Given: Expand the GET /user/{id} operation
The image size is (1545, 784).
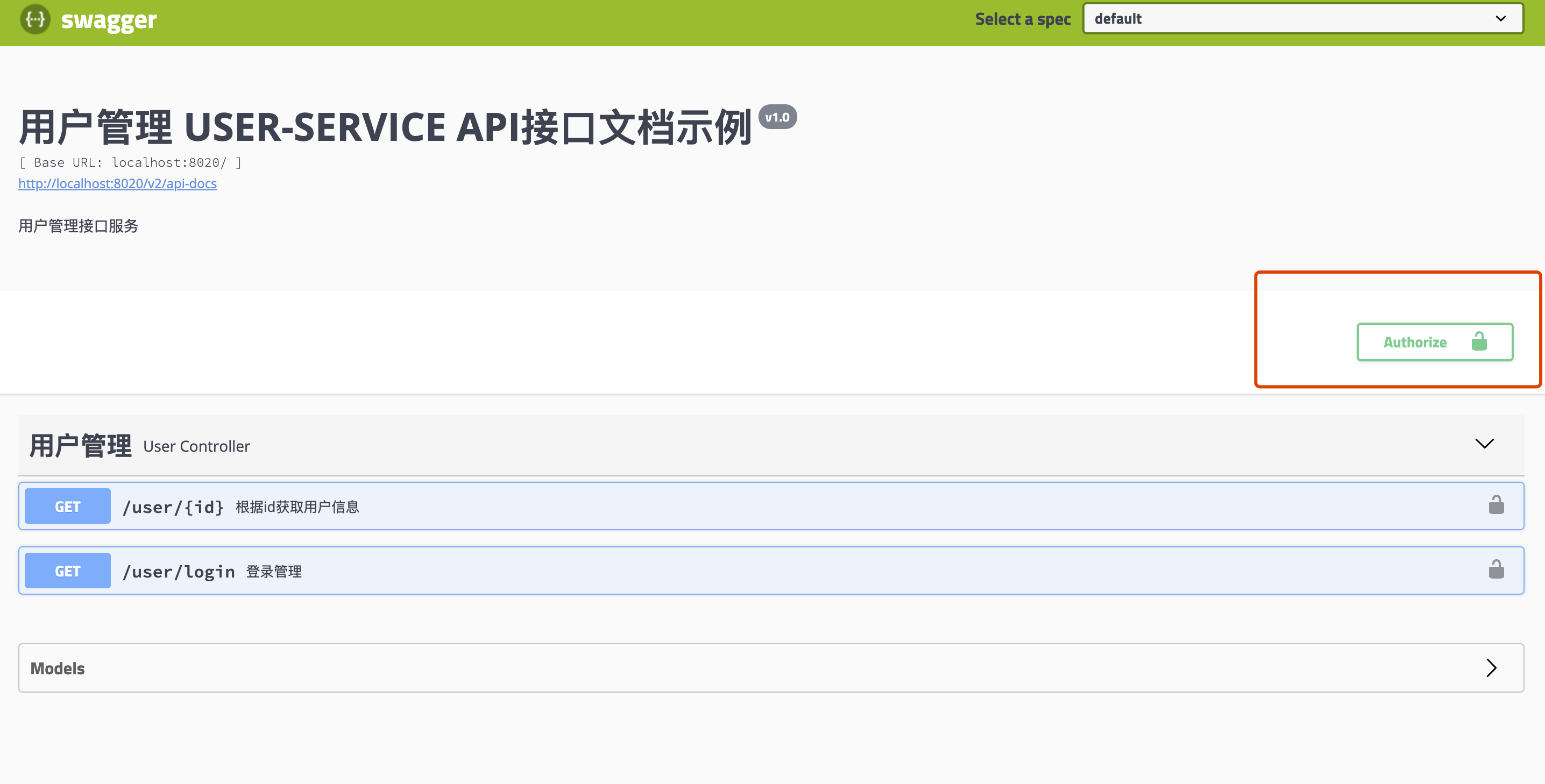Looking at the screenshot, I should (771, 506).
